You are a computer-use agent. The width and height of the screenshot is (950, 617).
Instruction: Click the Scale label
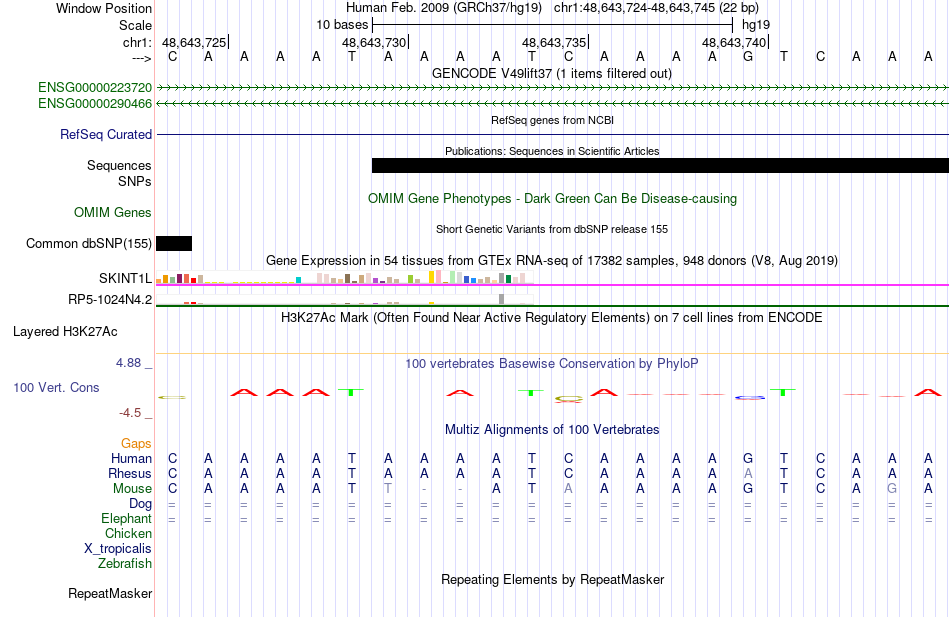click(x=136, y=25)
